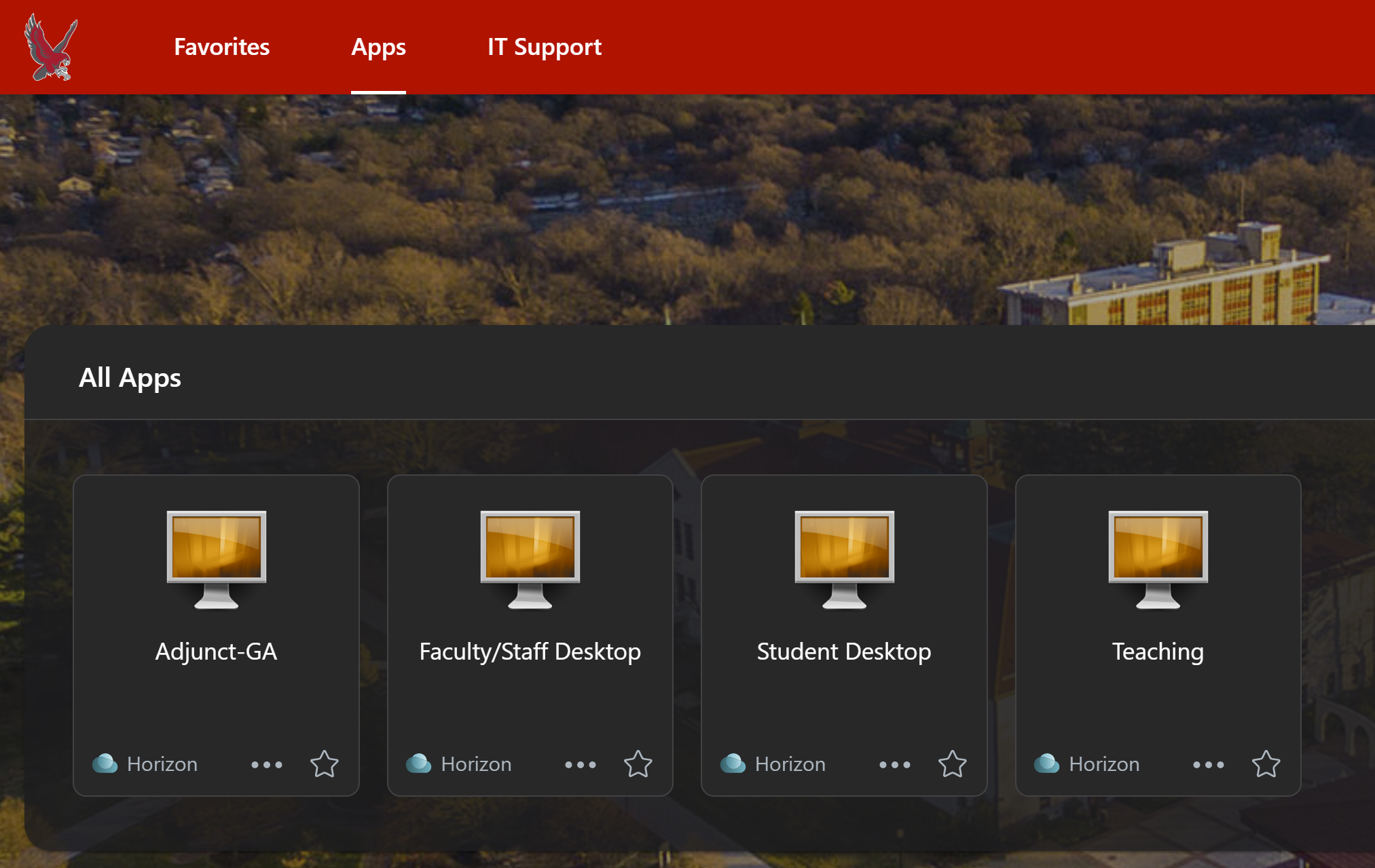Switch to the Favorites tab

click(x=221, y=46)
